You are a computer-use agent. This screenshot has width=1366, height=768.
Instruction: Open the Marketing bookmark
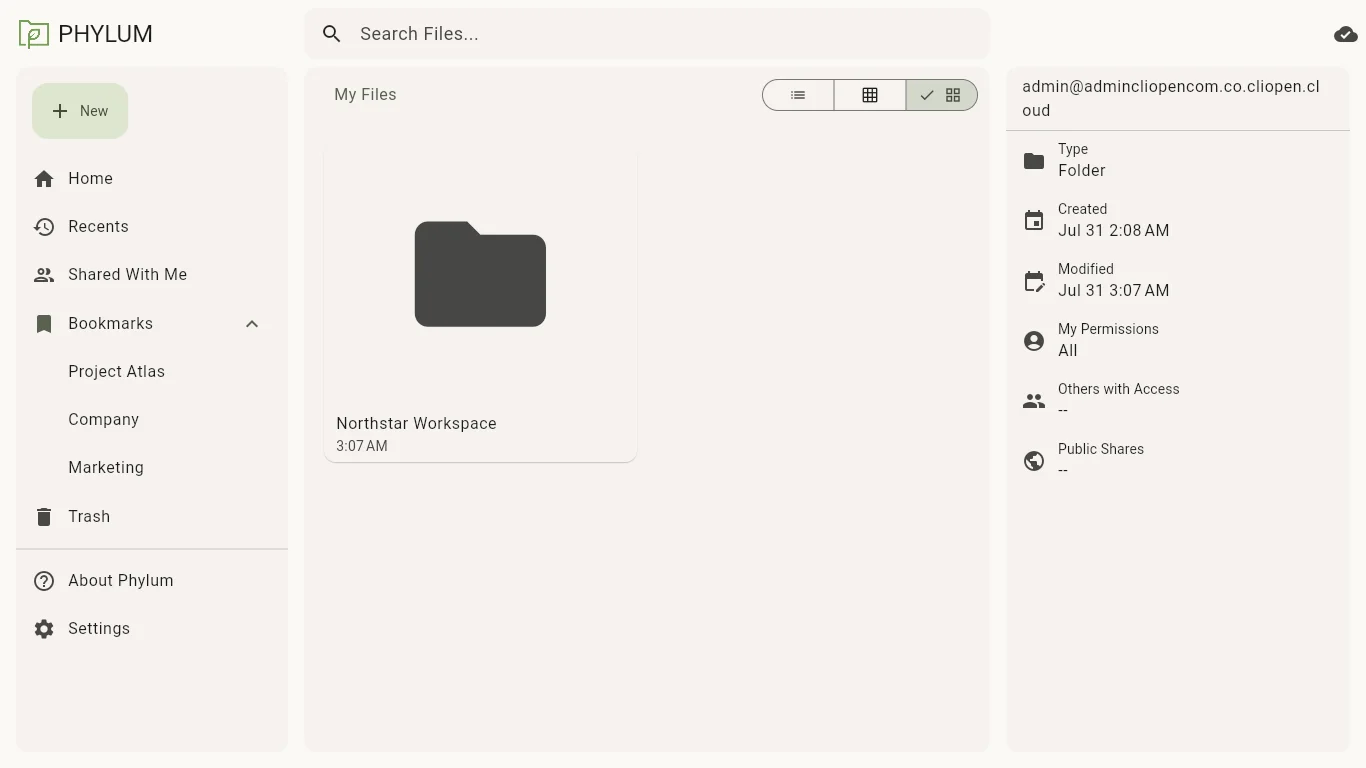click(106, 468)
